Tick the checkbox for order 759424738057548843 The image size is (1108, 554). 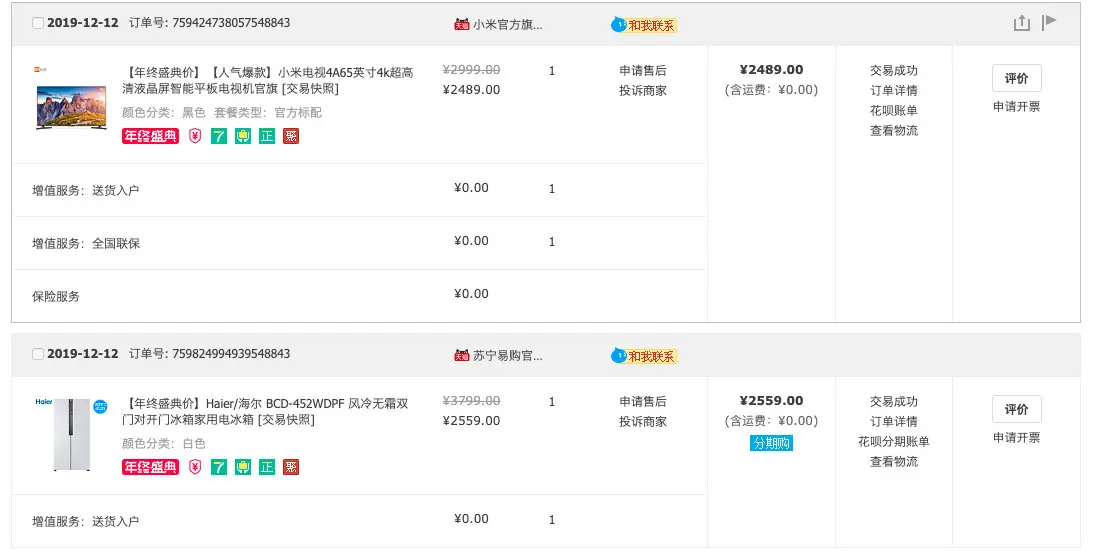[x=38, y=23]
